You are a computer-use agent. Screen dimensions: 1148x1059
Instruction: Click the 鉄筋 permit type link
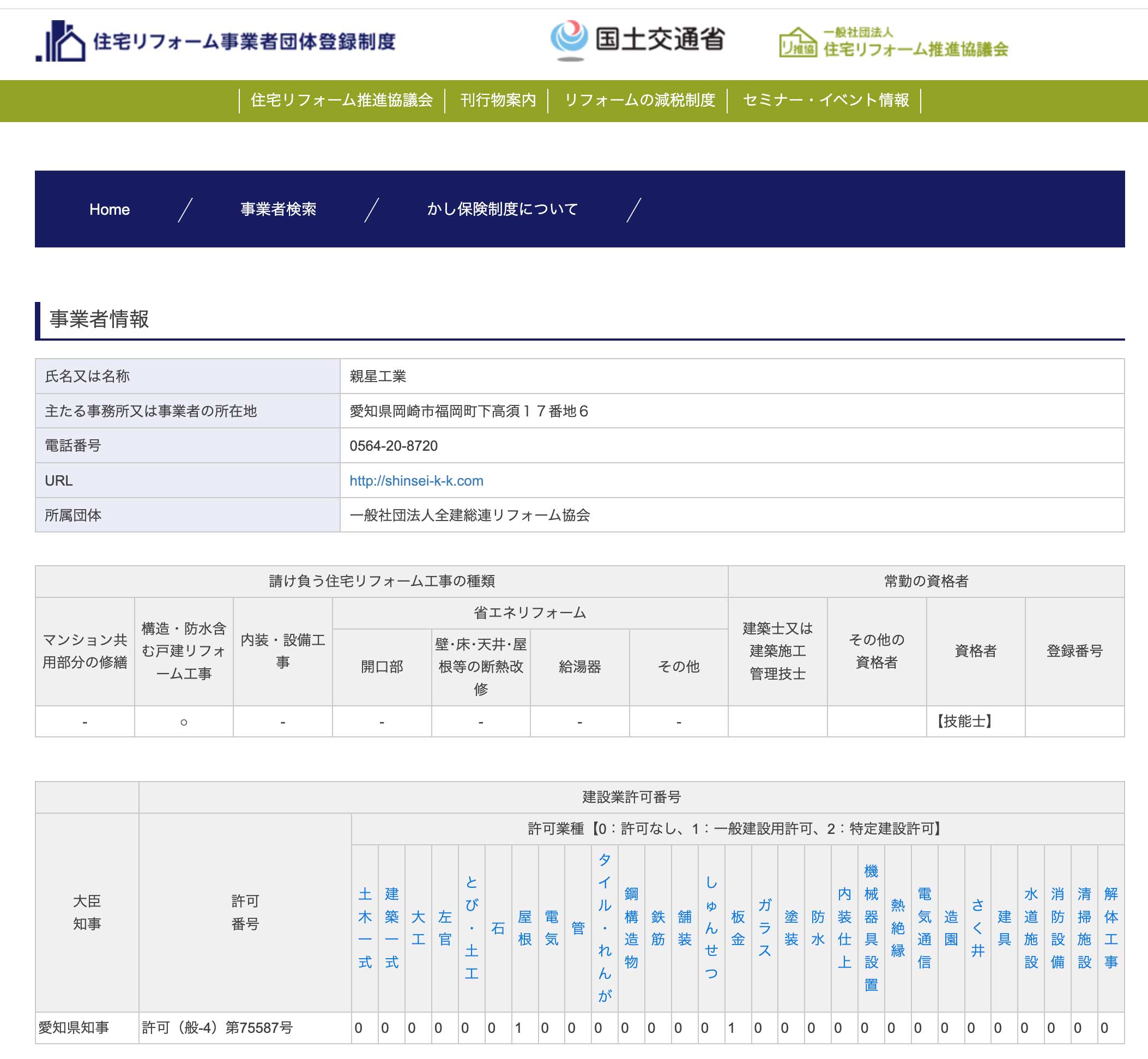[x=658, y=928]
